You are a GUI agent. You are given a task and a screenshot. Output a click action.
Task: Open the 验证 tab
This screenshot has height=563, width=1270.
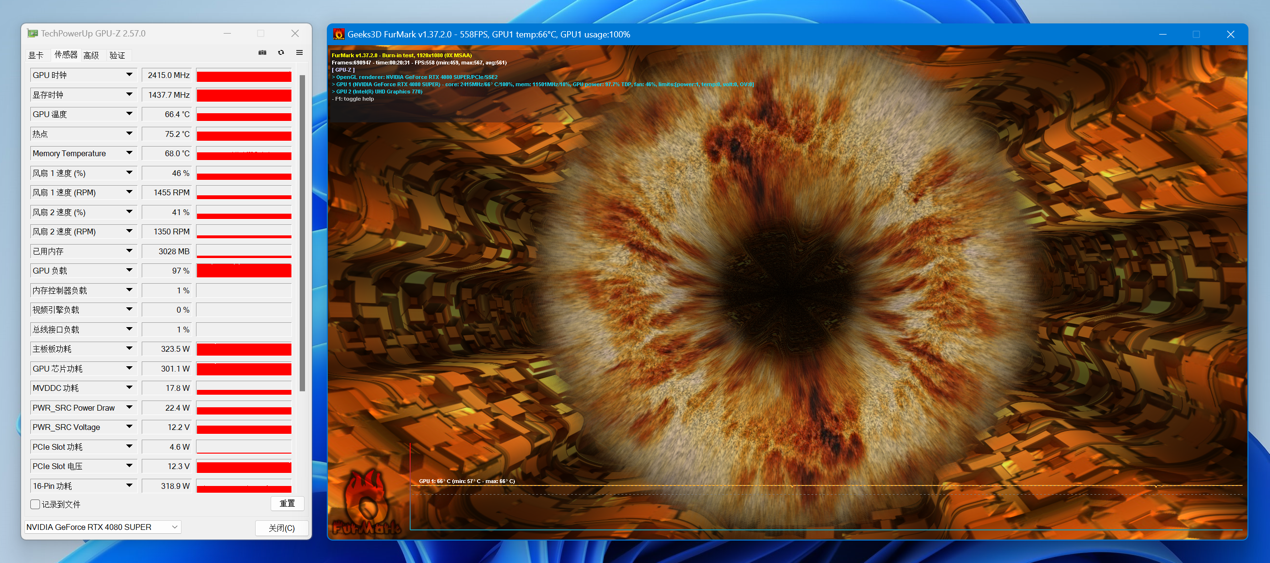(117, 55)
